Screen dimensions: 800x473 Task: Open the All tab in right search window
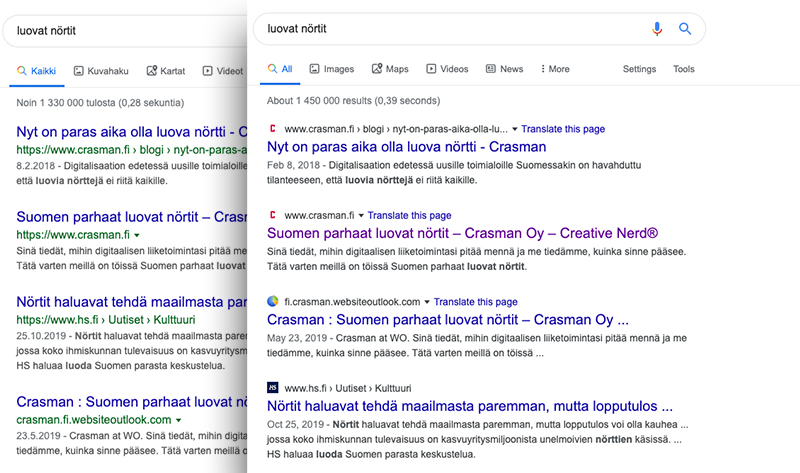tap(281, 69)
